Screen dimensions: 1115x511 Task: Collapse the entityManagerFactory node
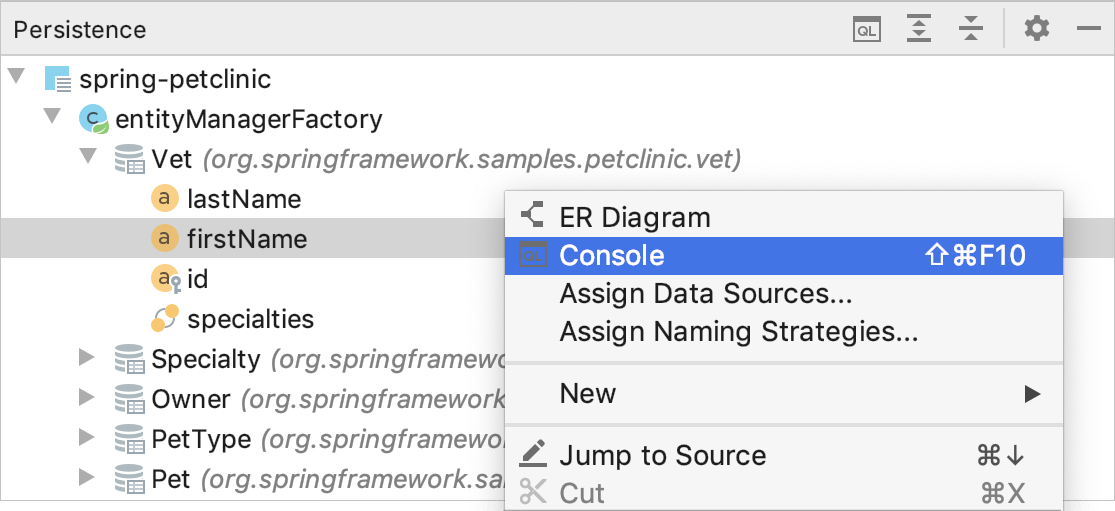coord(52,114)
